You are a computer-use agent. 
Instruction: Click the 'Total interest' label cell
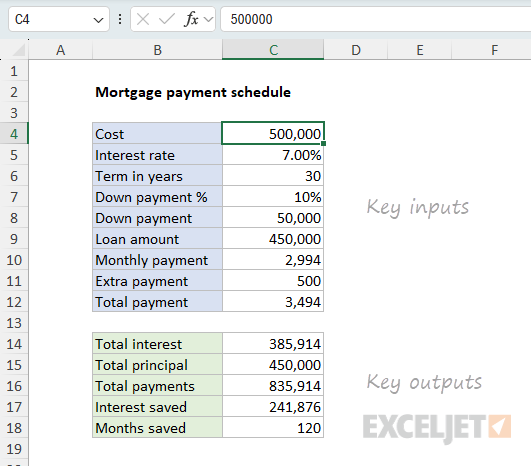tap(157, 344)
